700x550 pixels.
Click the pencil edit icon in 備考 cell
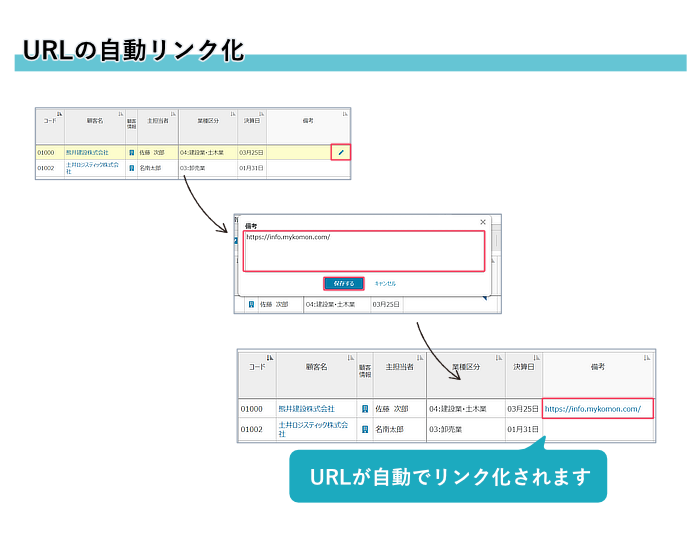[340, 152]
